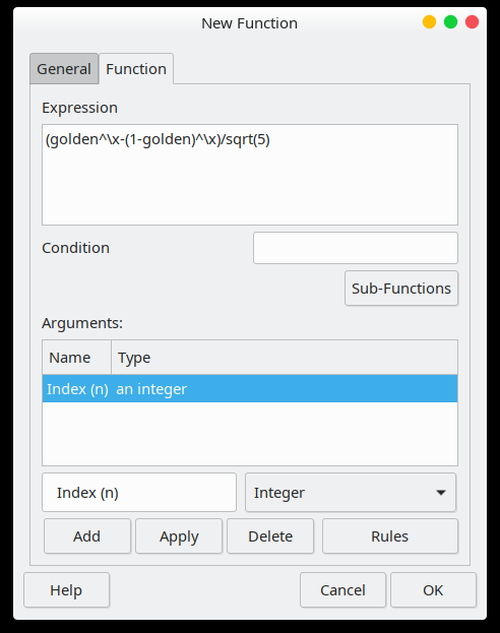Screen dimensions: 500x633
Task: Click inside the Expression text area
Action: point(250,174)
